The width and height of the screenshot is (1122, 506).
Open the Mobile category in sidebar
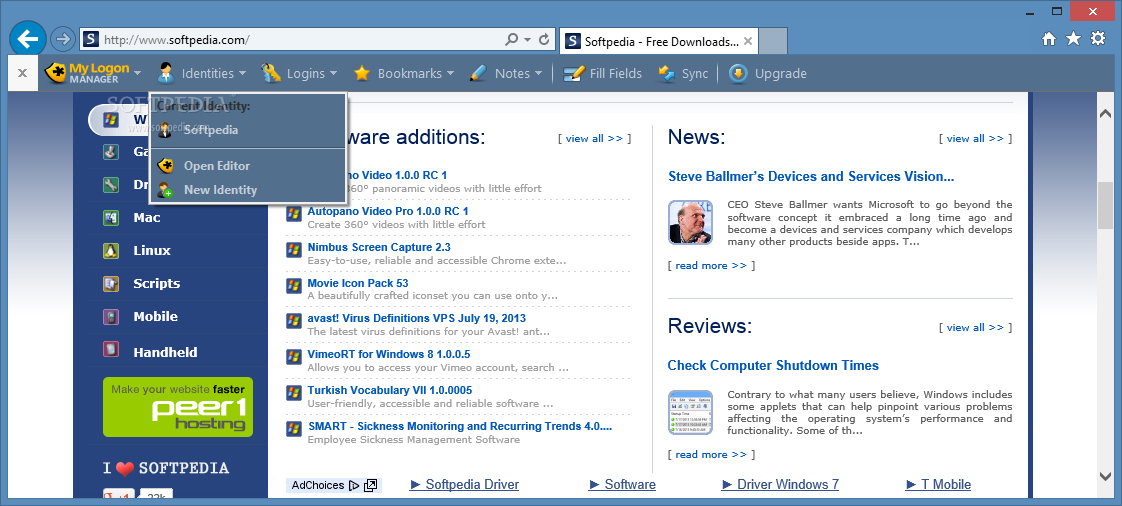pyautogui.click(x=155, y=316)
